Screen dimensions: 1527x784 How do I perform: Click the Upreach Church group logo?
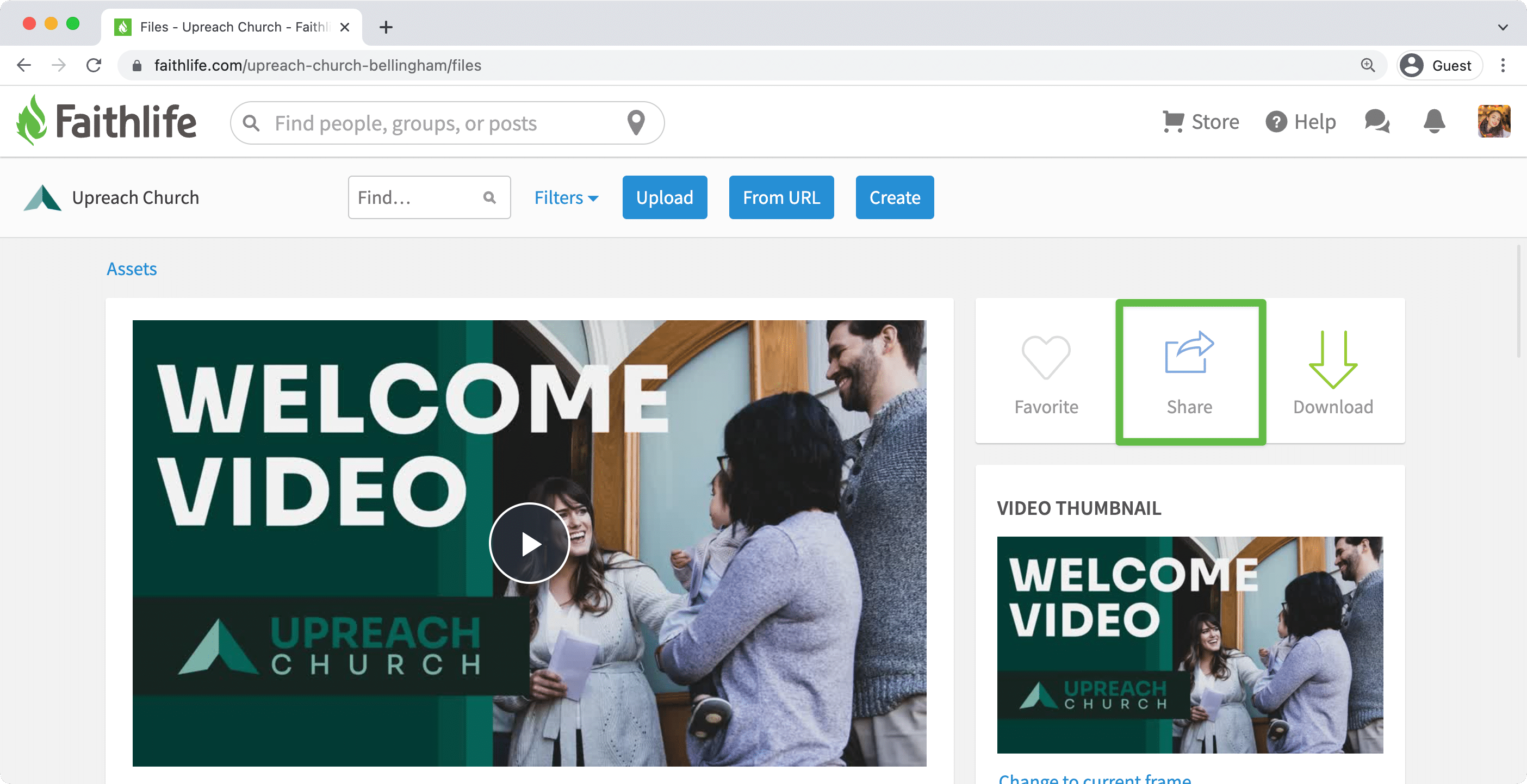tap(42, 197)
